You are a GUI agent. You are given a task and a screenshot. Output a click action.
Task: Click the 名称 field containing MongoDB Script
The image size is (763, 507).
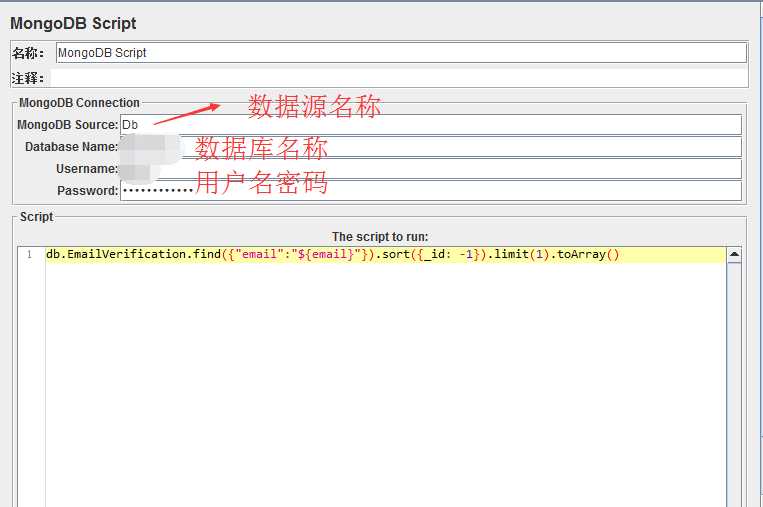point(401,53)
